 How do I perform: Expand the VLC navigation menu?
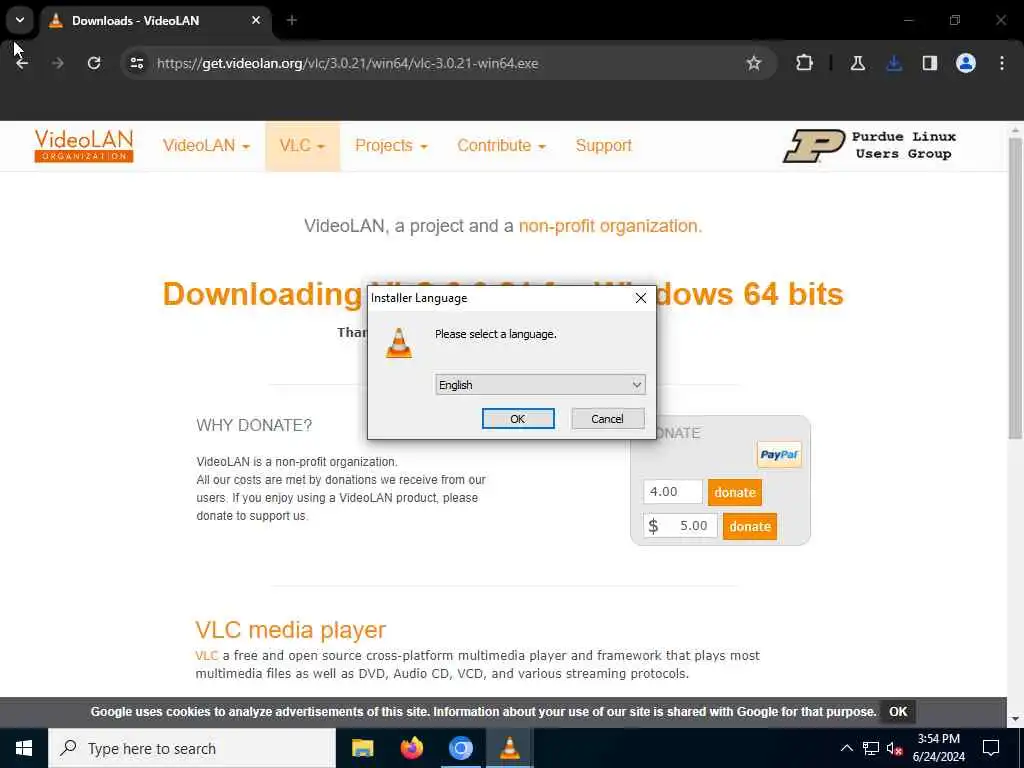(302, 146)
